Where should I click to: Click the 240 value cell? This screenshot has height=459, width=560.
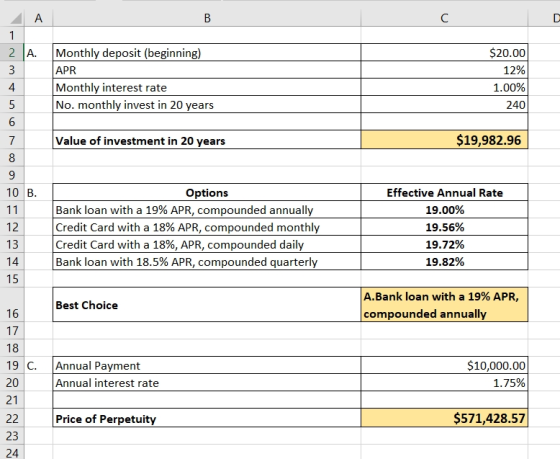coord(444,104)
